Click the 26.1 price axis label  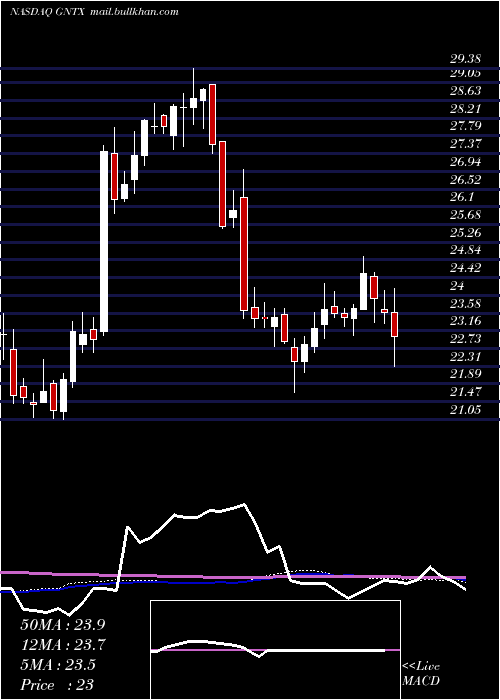tap(462, 197)
